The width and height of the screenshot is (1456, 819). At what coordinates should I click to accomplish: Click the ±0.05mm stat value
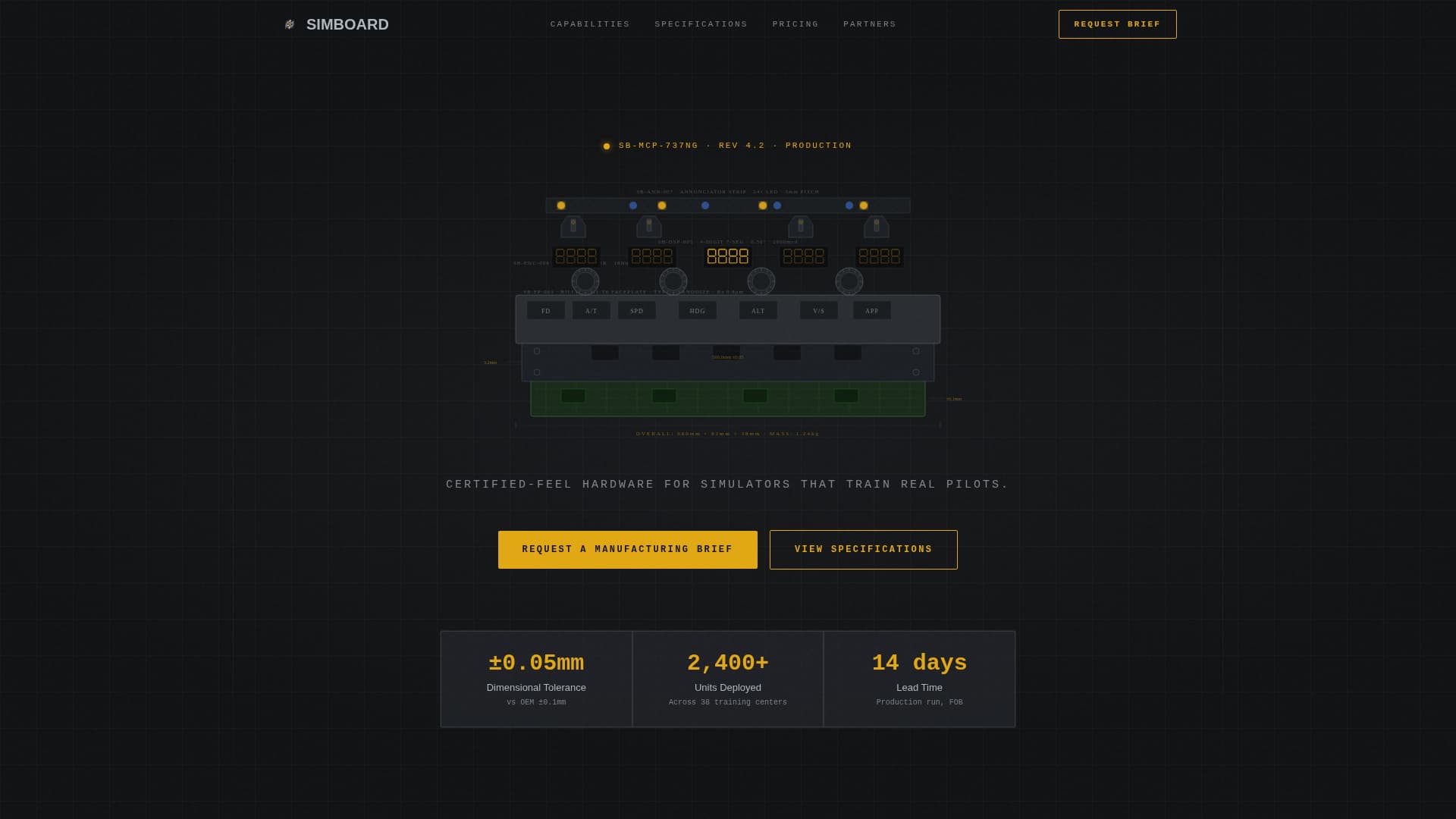coord(536,663)
